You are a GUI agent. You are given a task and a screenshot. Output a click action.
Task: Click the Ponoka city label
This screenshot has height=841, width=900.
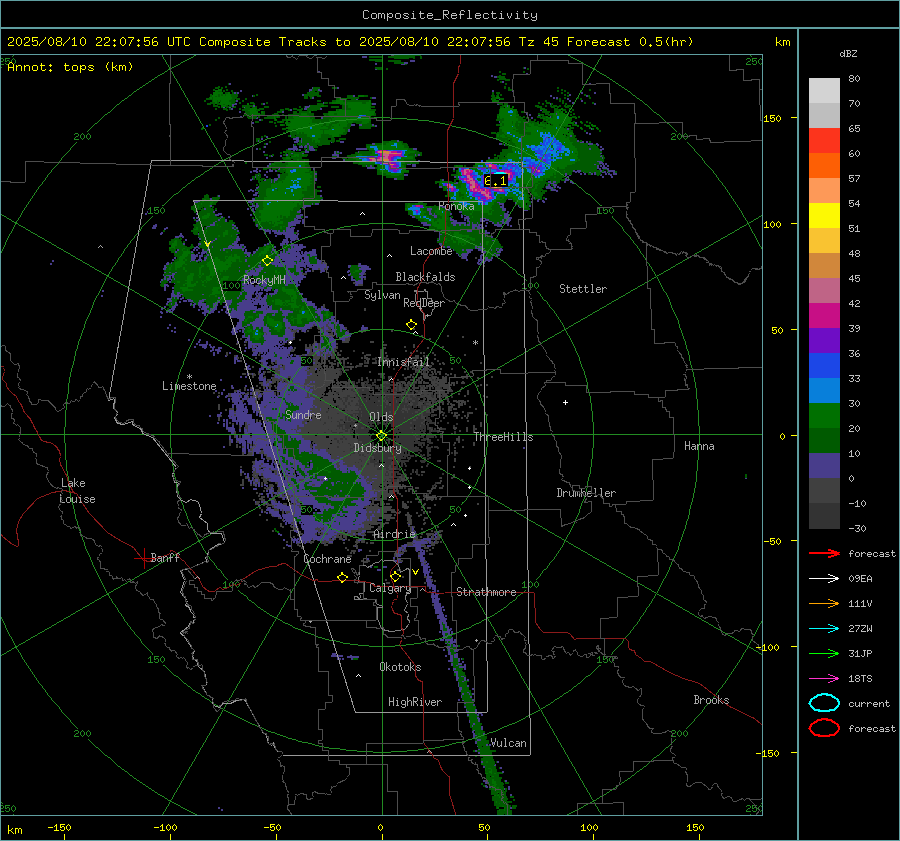(456, 206)
